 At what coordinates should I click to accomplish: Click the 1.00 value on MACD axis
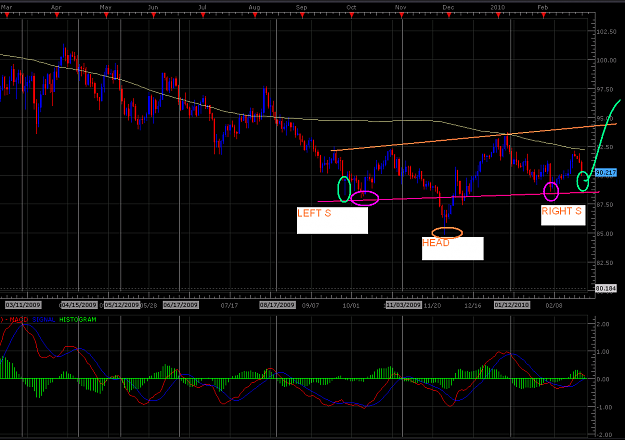click(x=604, y=352)
